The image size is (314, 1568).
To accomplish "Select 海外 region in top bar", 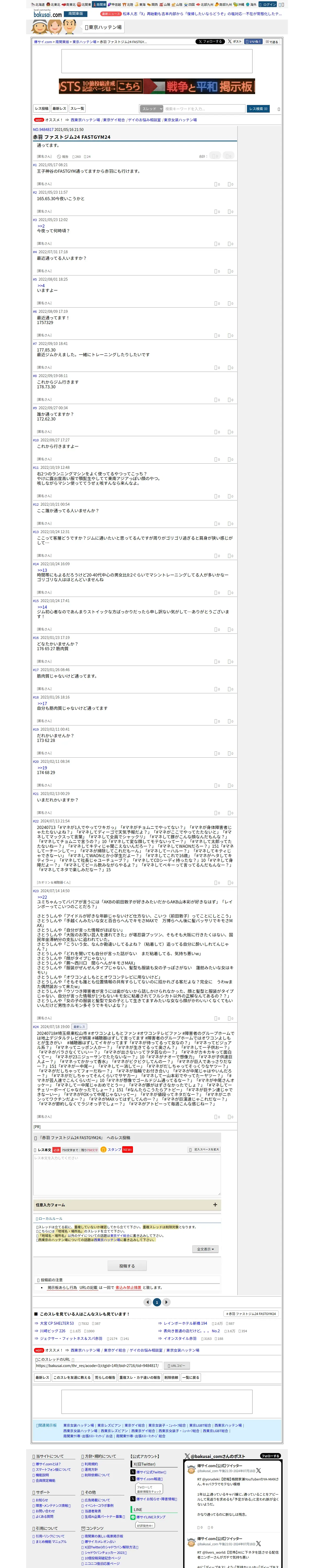I will (x=252, y=4).
